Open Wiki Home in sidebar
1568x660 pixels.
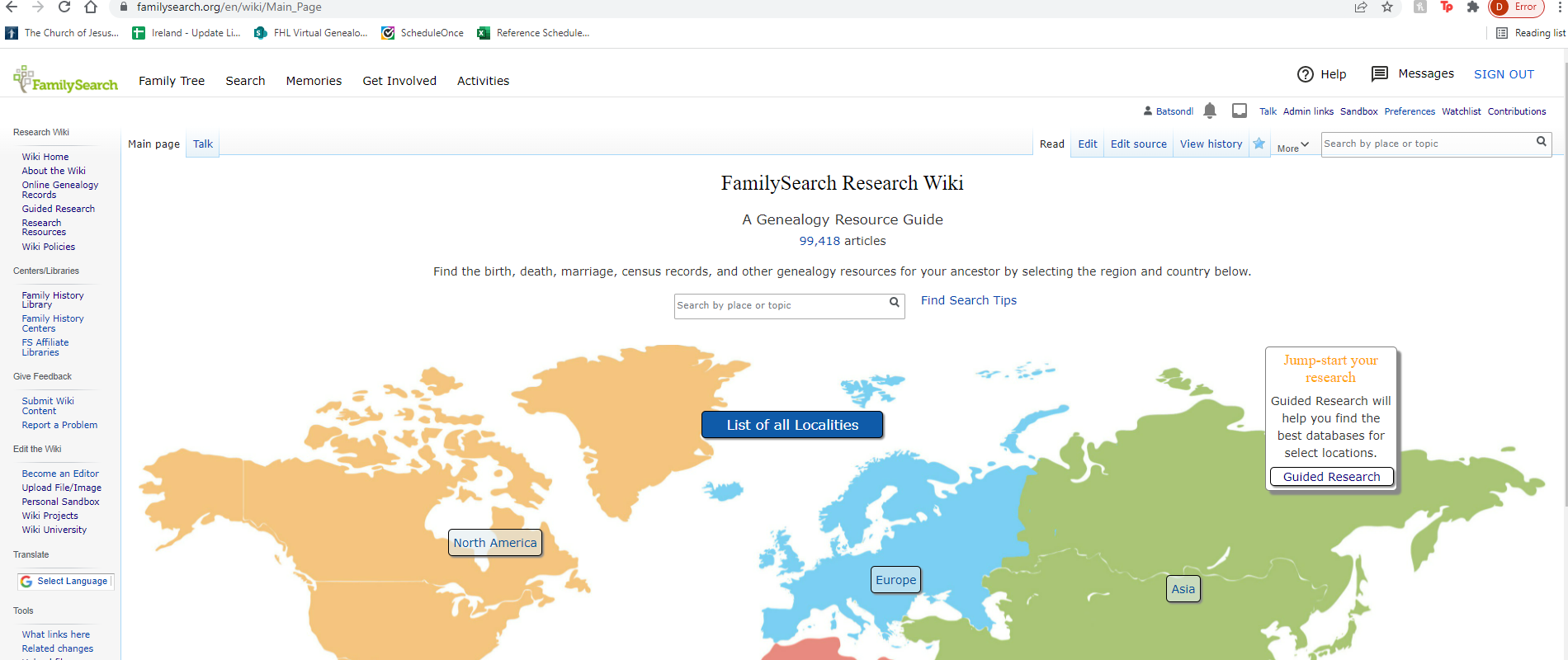point(45,157)
